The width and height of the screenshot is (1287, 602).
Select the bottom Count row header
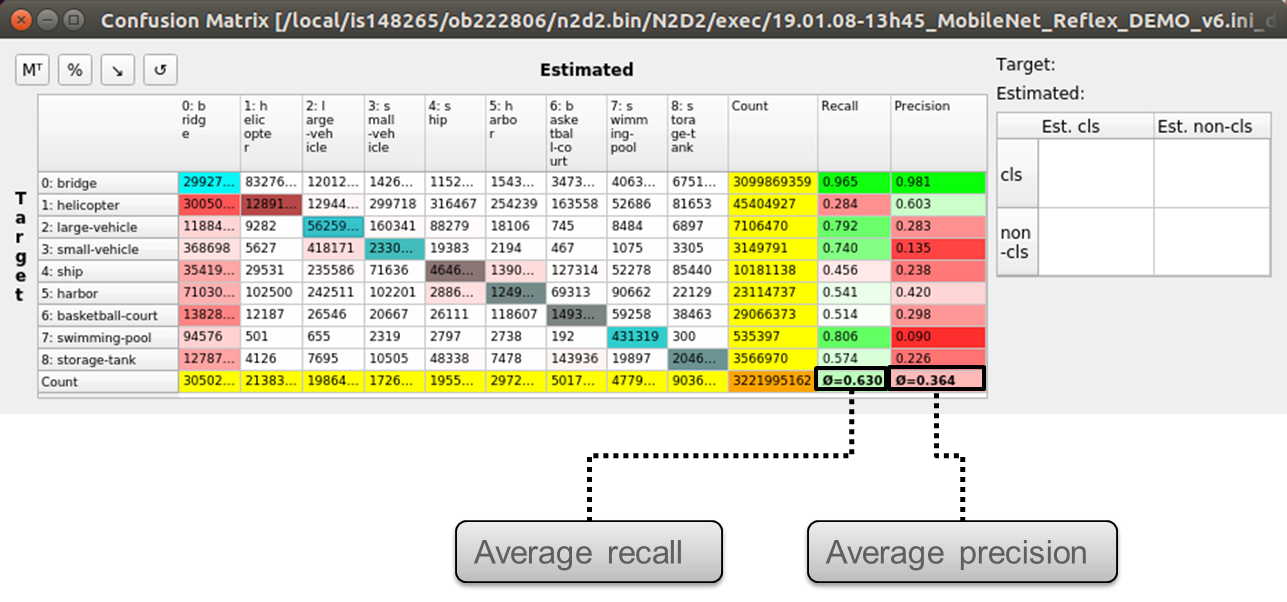click(108, 381)
